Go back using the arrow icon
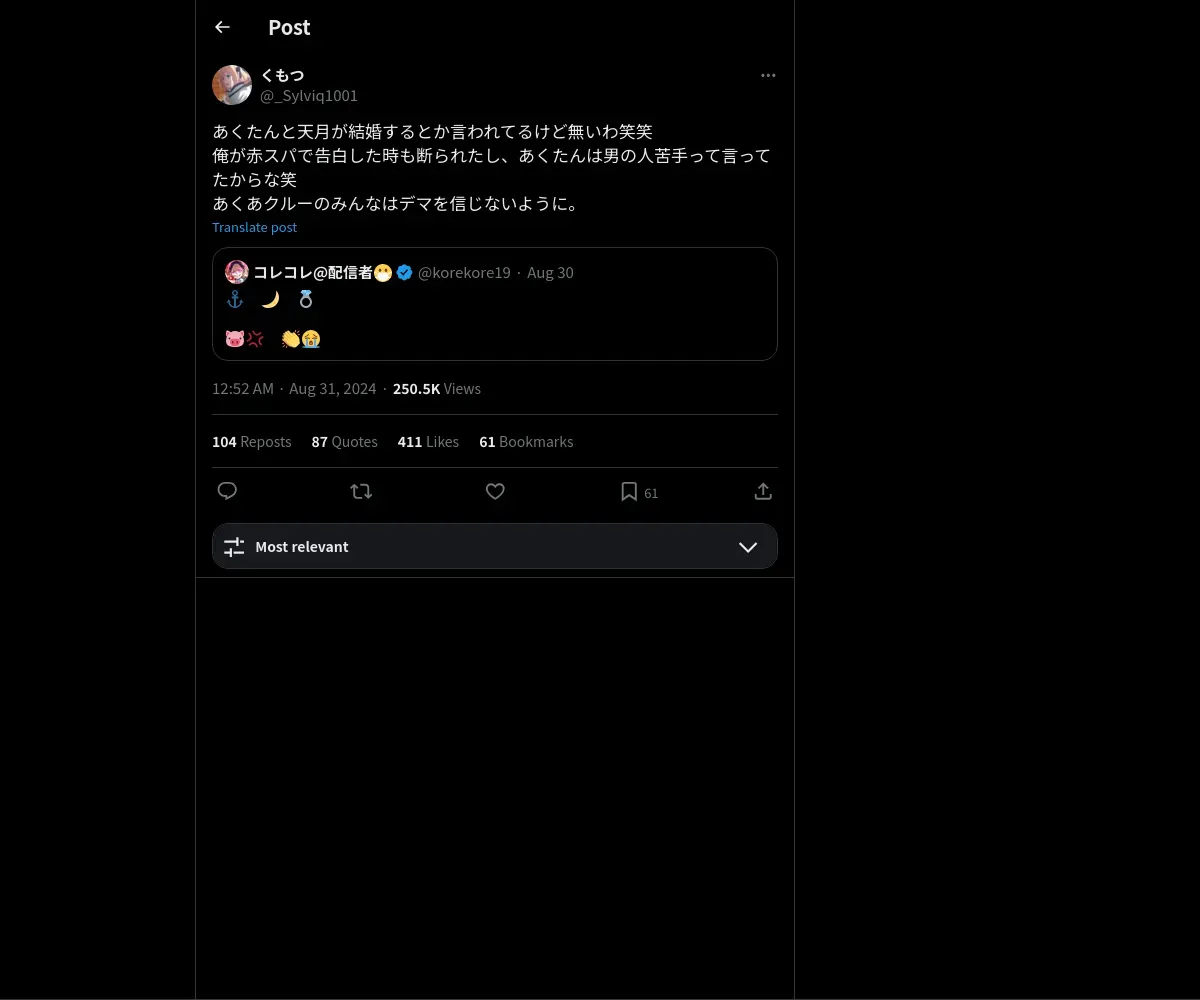 pos(222,27)
